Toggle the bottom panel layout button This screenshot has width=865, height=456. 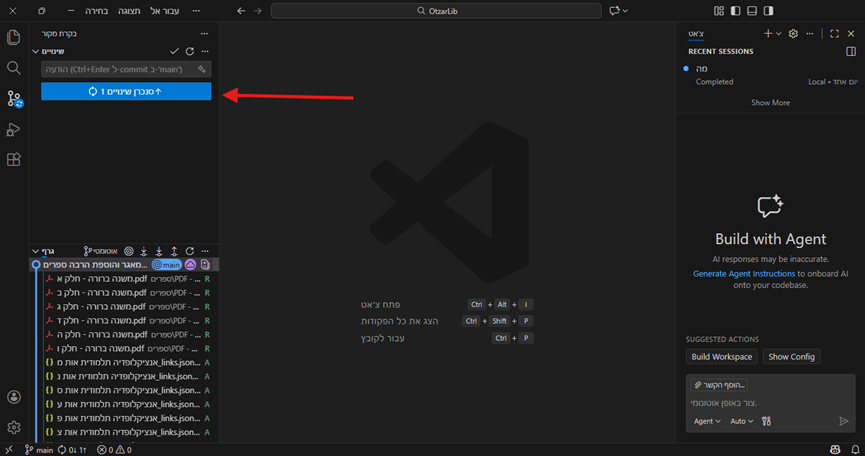(x=752, y=11)
